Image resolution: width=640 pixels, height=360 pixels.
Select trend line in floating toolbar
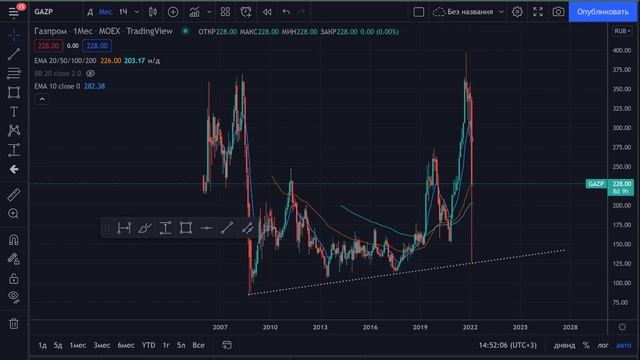click(227, 228)
